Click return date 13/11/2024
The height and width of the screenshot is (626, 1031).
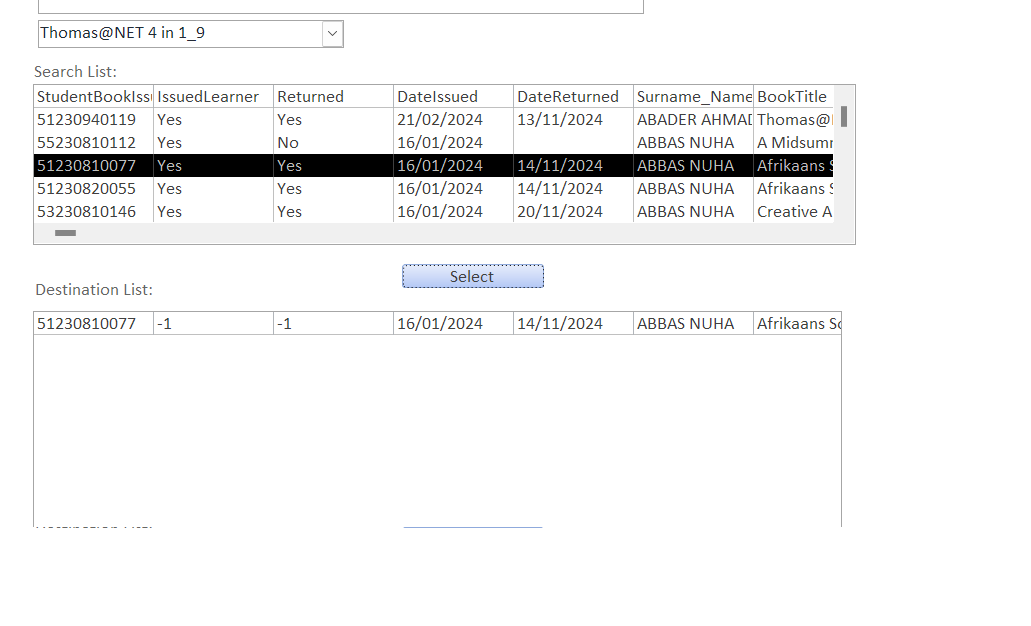[x=560, y=120]
